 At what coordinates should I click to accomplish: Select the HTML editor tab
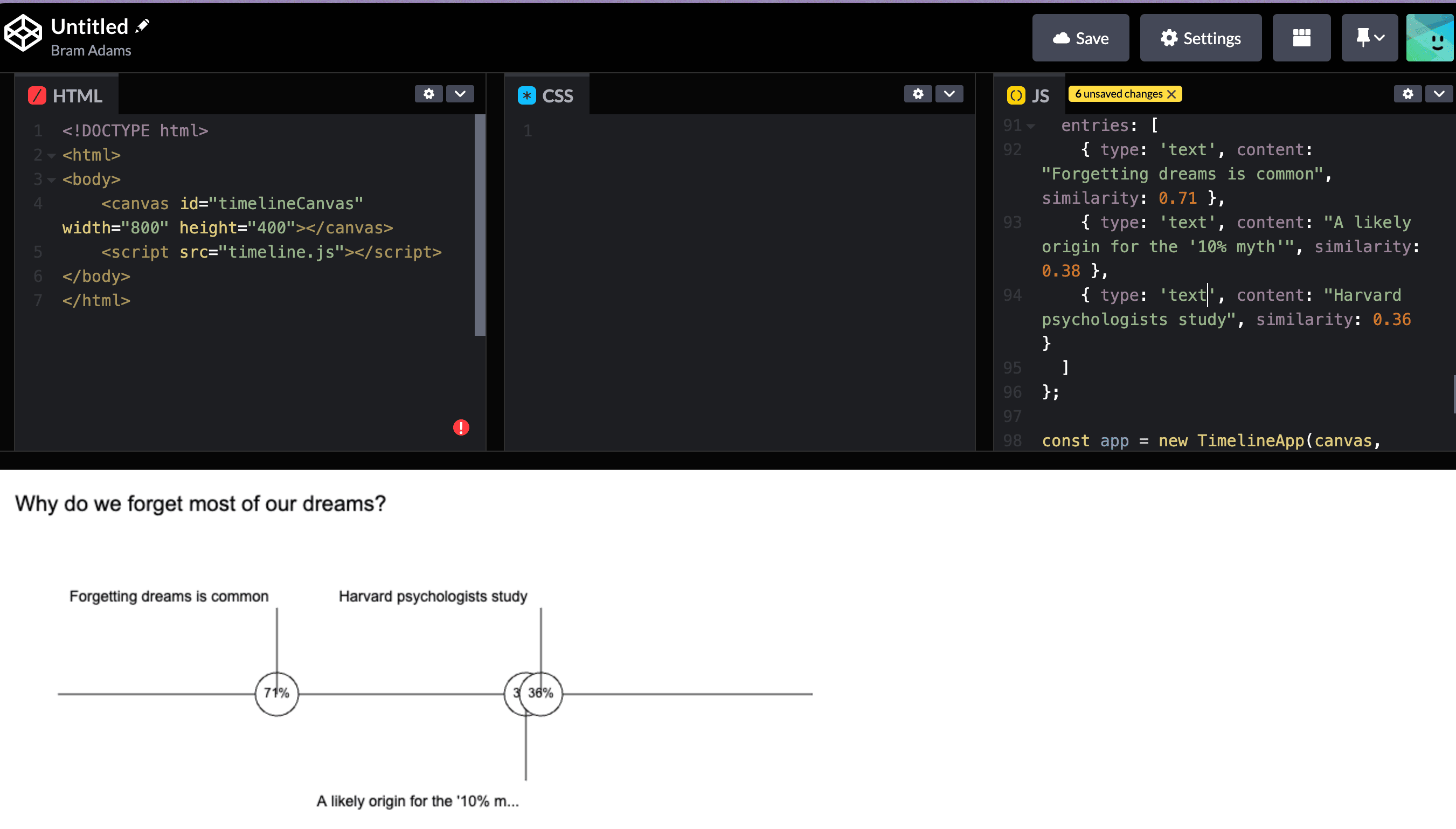click(66, 95)
